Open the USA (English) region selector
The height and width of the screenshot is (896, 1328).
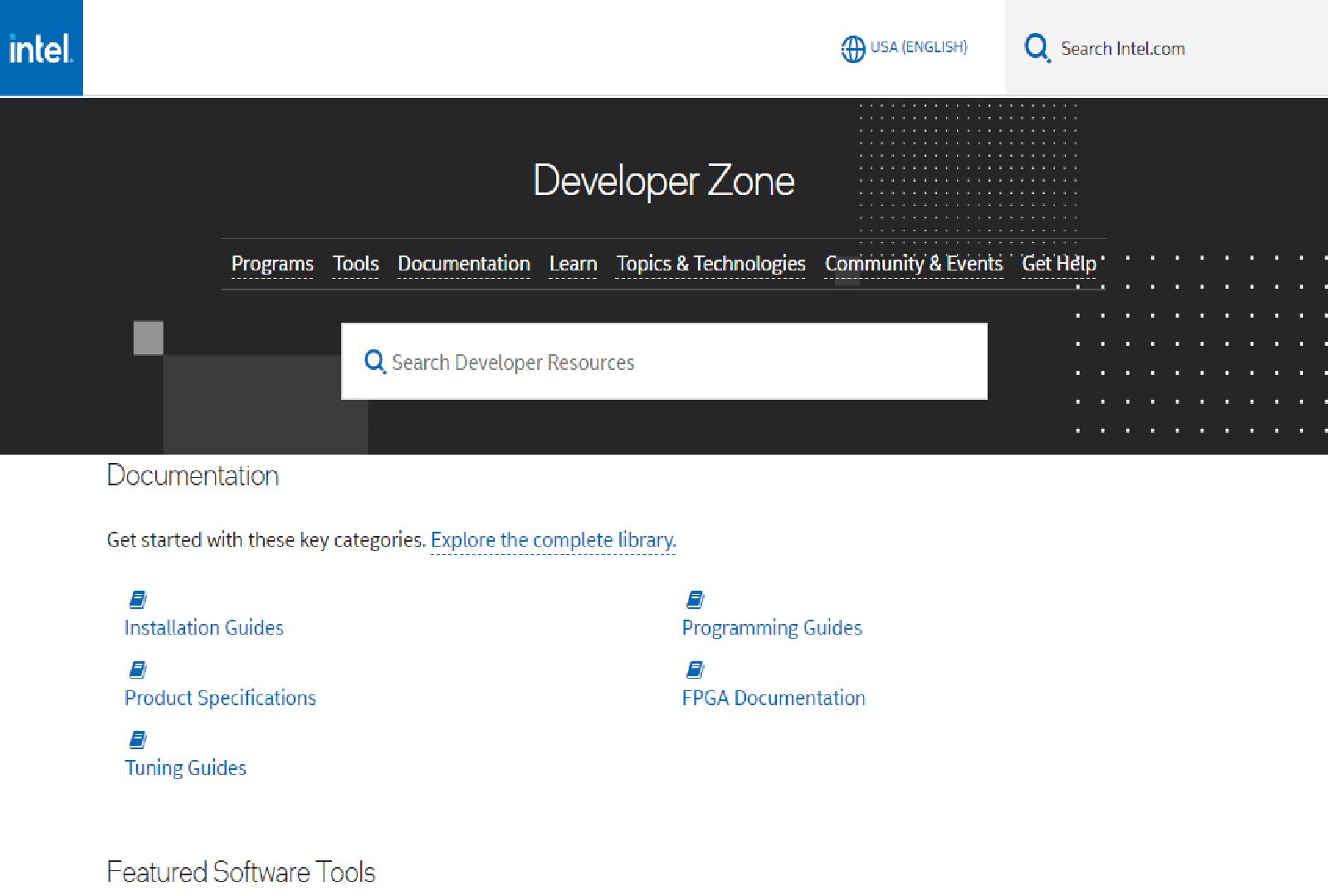918,47
